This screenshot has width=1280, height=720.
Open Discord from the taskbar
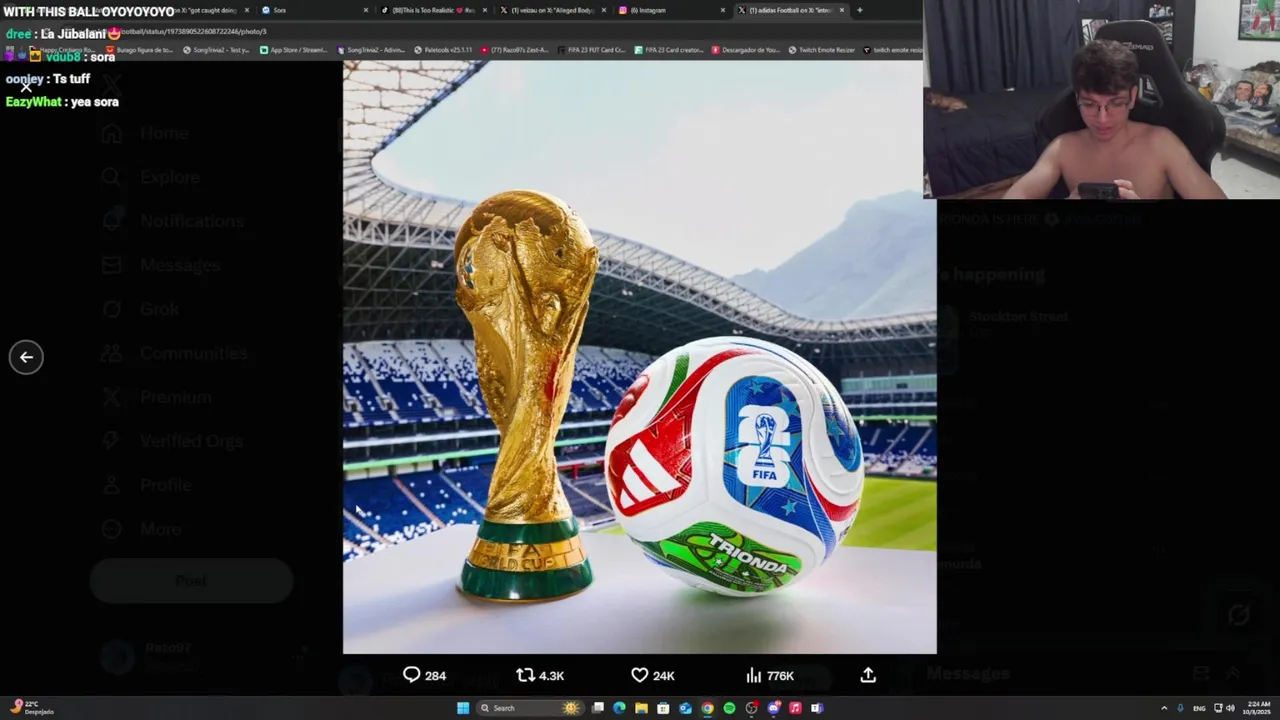pos(773,708)
